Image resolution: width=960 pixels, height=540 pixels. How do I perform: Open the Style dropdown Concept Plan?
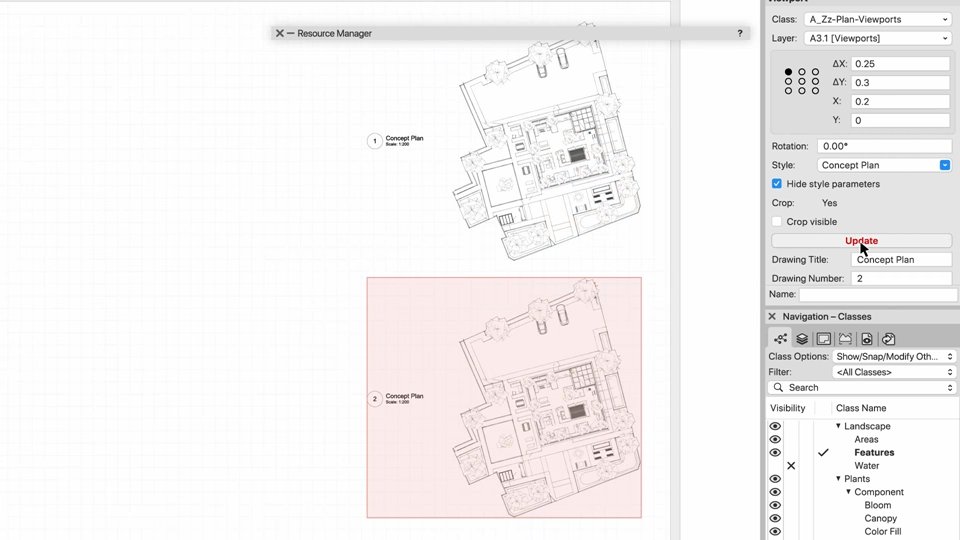click(884, 165)
